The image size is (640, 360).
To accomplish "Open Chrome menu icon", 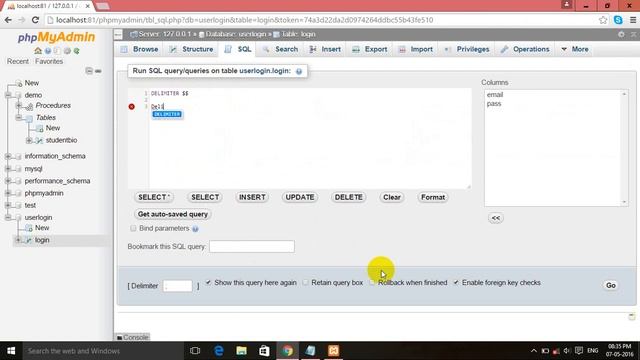I will (633, 20).
